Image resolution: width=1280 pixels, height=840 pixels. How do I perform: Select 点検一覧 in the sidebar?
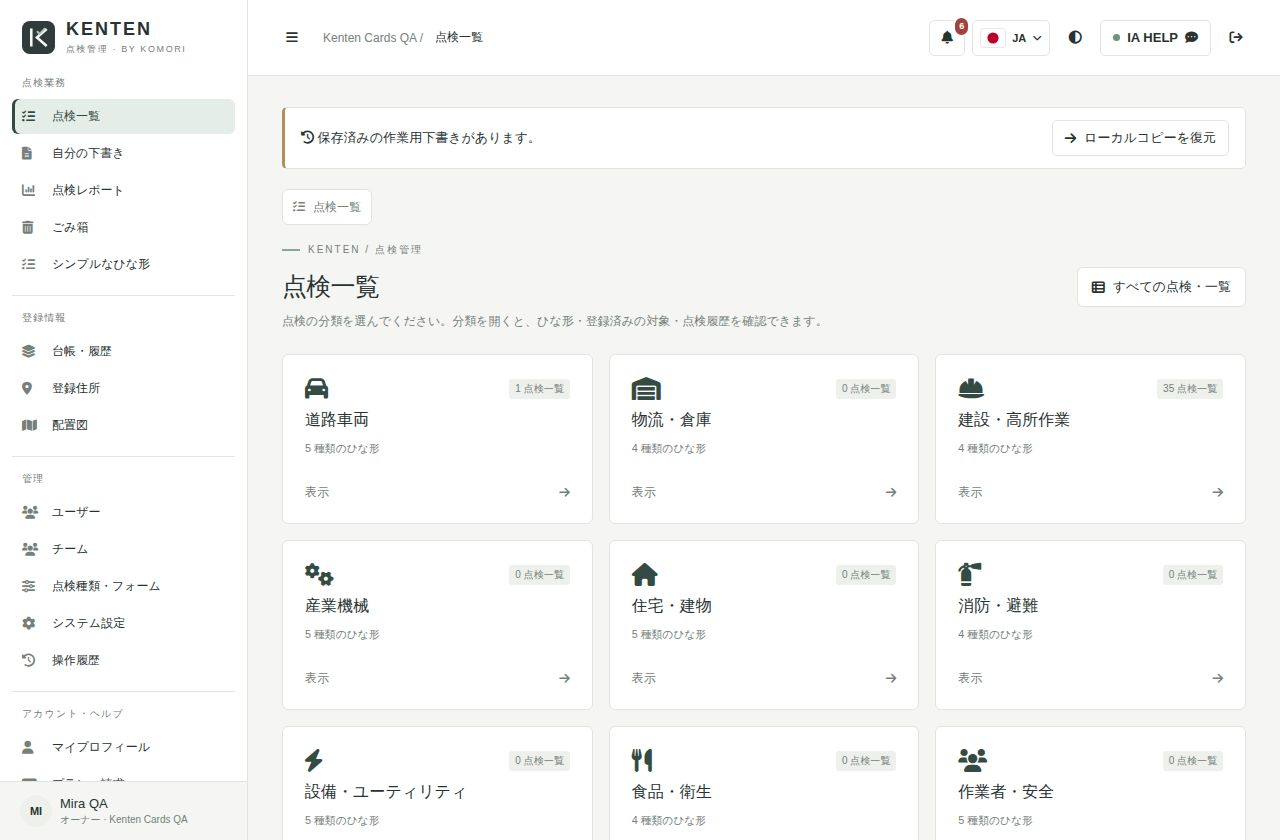pos(124,116)
